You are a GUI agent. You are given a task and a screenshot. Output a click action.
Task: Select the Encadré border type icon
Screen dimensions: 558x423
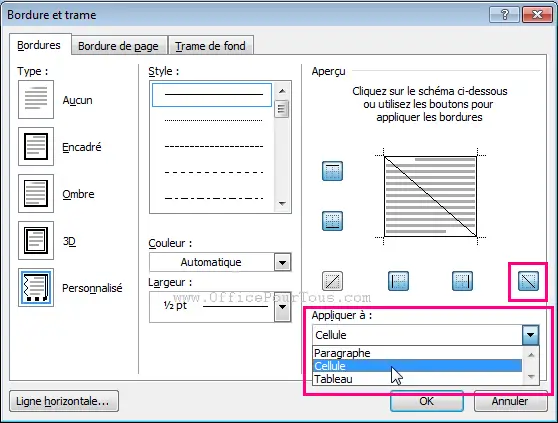point(36,147)
